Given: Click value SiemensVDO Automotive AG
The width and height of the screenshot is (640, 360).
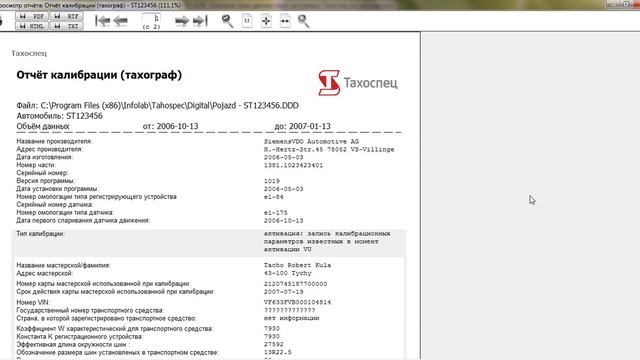Looking at the screenshot, I should [x=311, y=142].
